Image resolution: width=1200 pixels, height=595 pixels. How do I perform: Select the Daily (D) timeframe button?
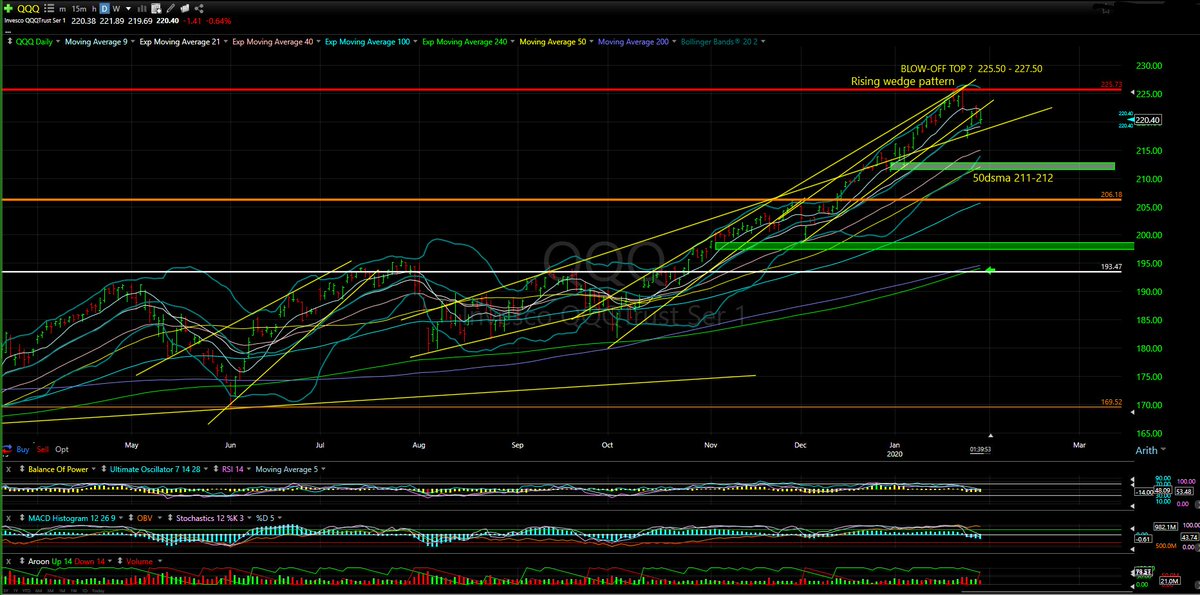tap(105, 9)
